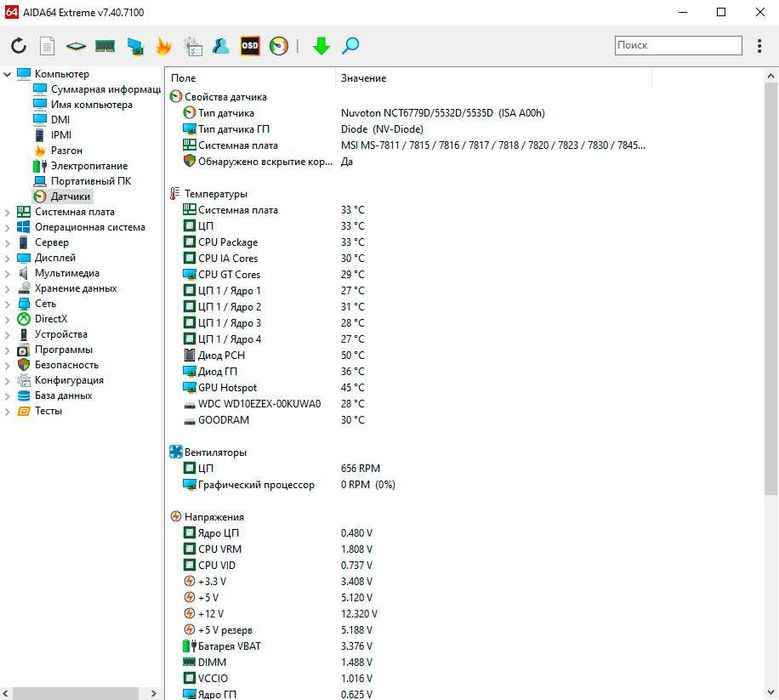Collapse the Компьютер tree node

7,74
